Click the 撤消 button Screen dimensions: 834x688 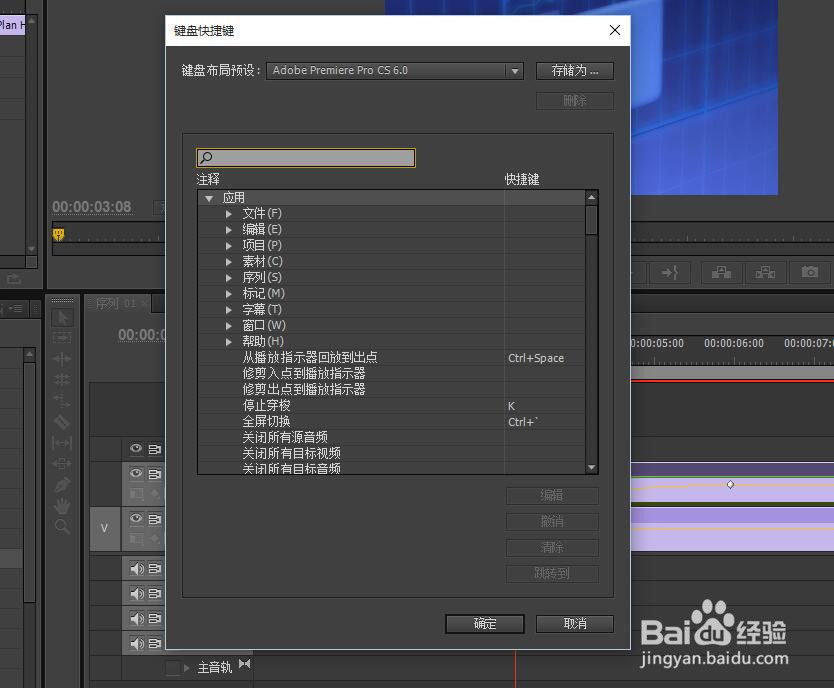(552, 522)
